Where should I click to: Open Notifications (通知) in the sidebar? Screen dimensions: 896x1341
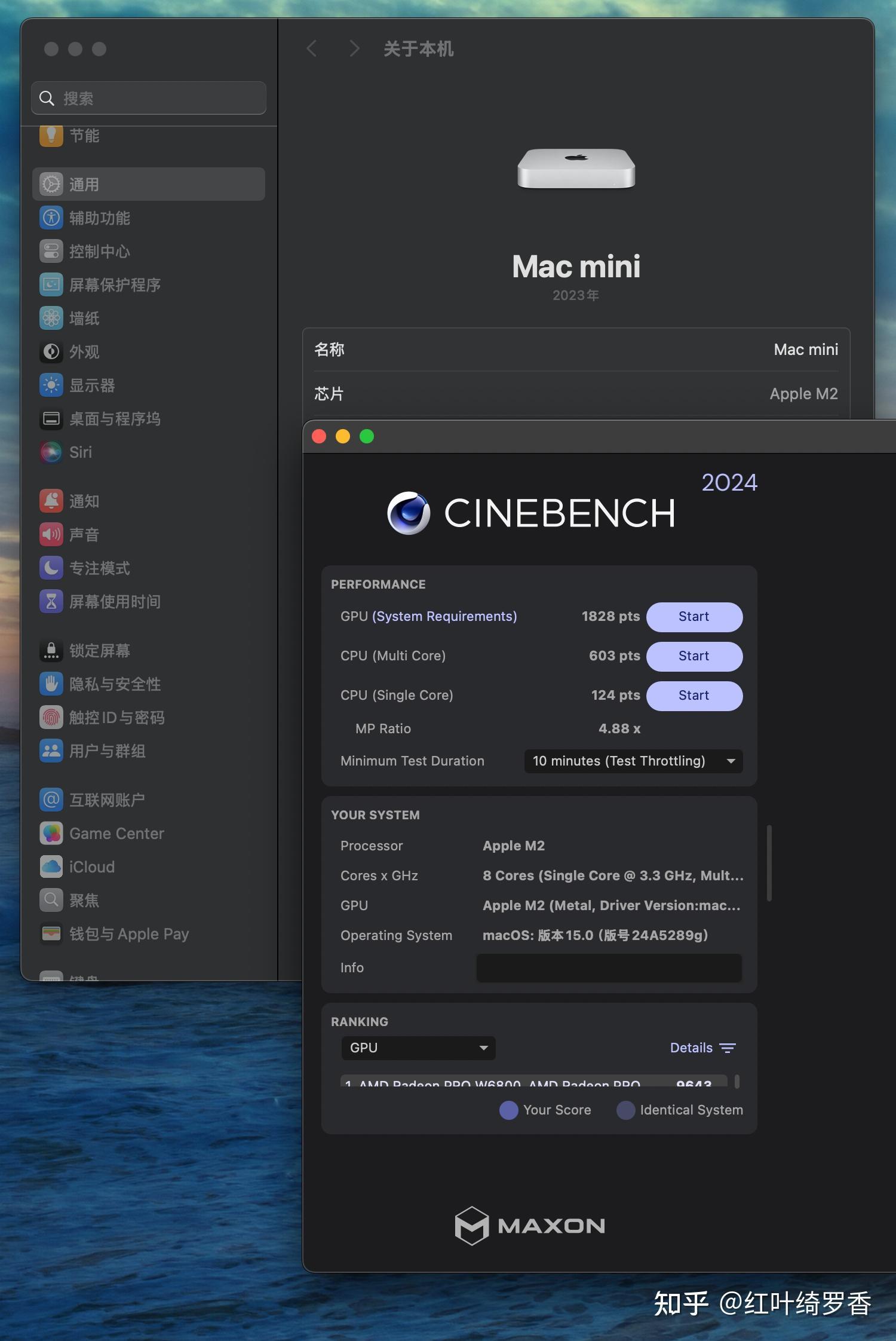84,501
